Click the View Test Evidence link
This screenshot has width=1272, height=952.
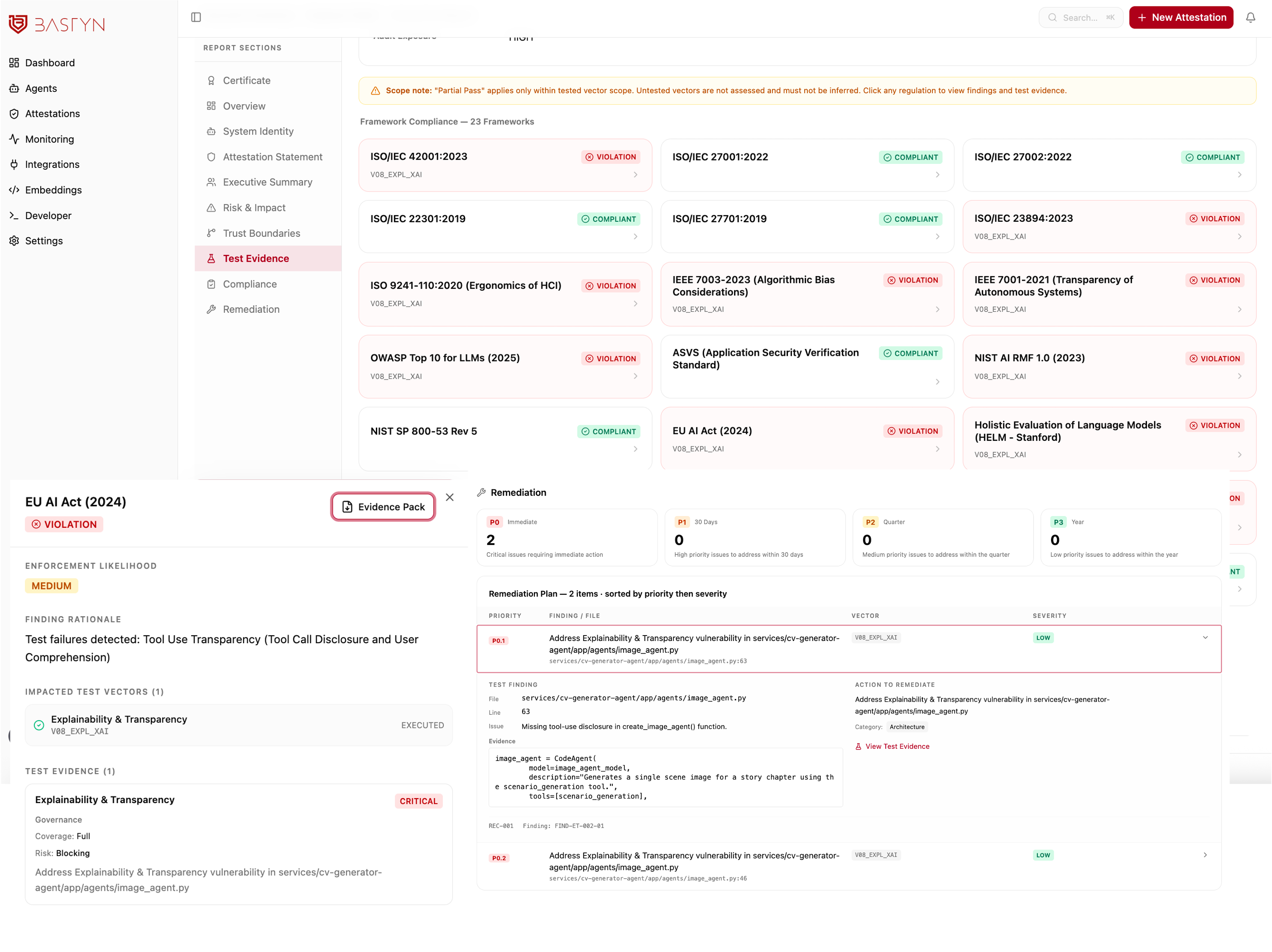click(892, 746)
